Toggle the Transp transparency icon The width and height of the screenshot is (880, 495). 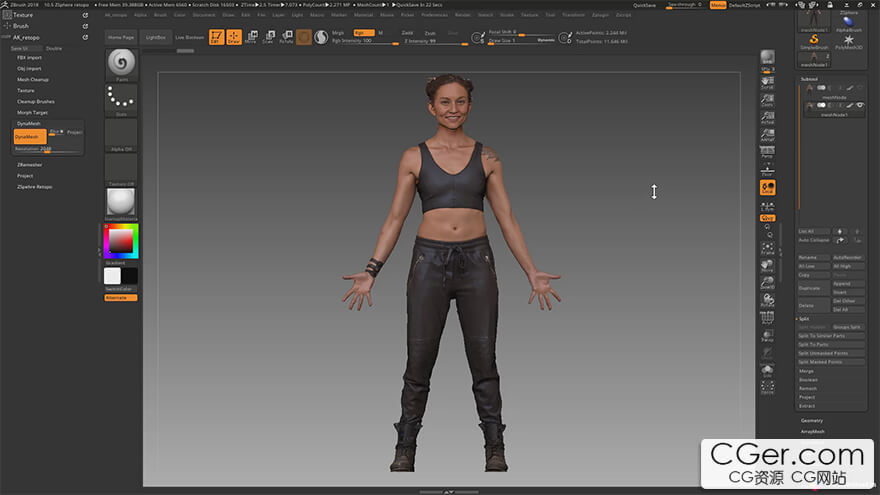point(767,336)
